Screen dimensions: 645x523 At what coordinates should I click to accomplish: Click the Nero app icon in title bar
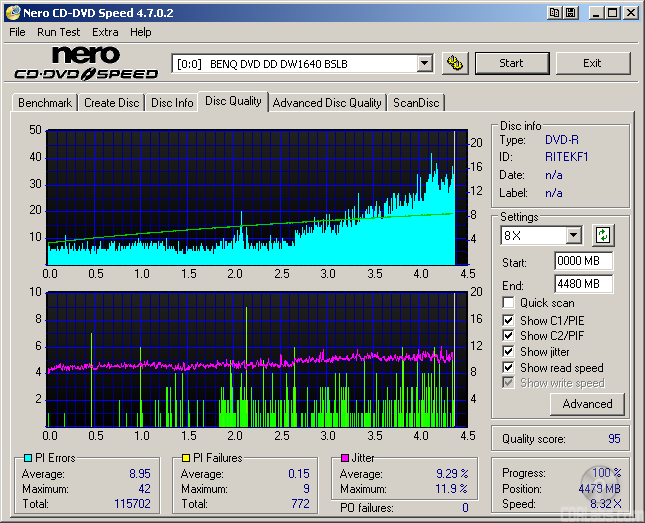point(13,13)
